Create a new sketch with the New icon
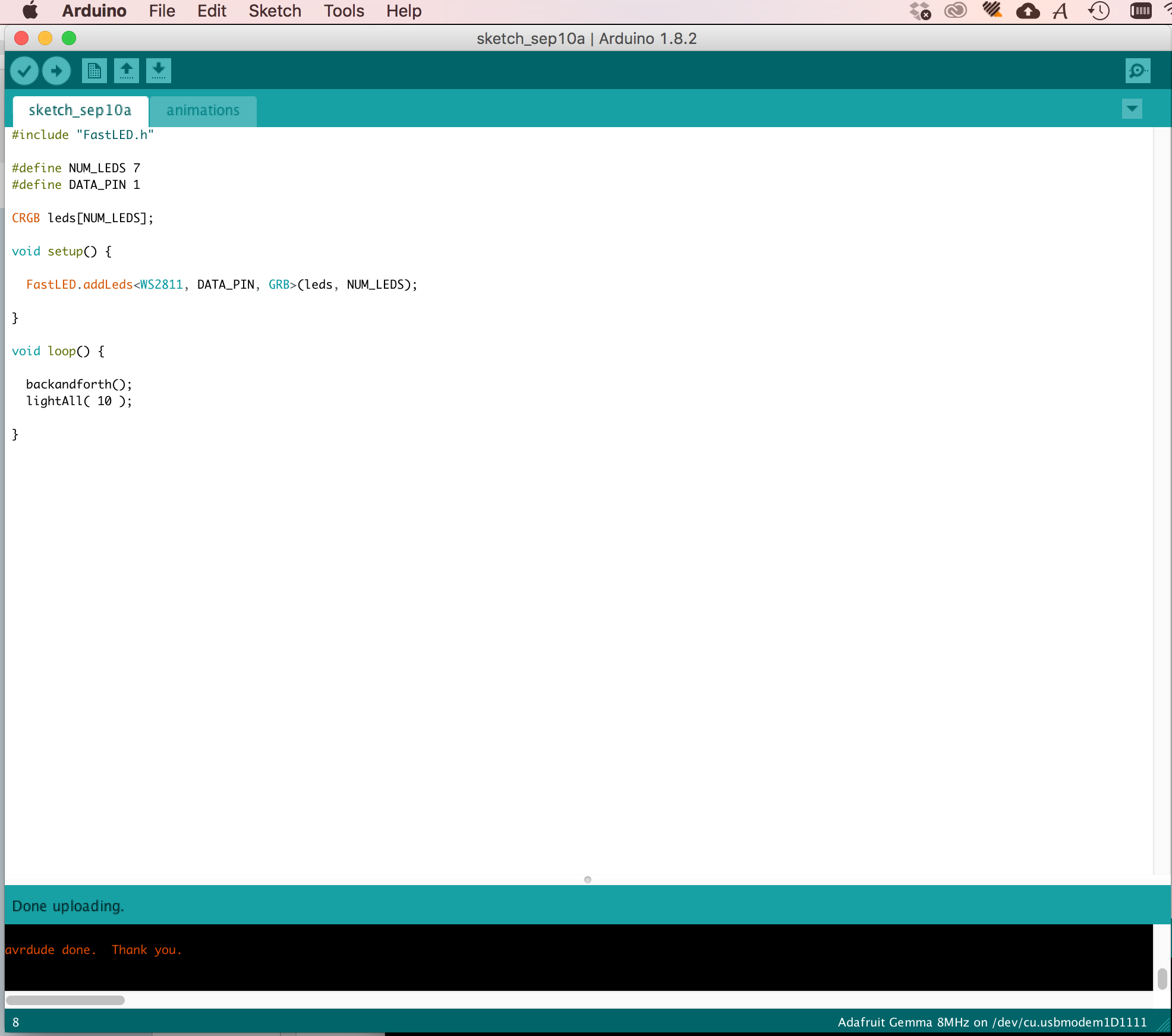1172x1036 pixels. tap(94, 71)
